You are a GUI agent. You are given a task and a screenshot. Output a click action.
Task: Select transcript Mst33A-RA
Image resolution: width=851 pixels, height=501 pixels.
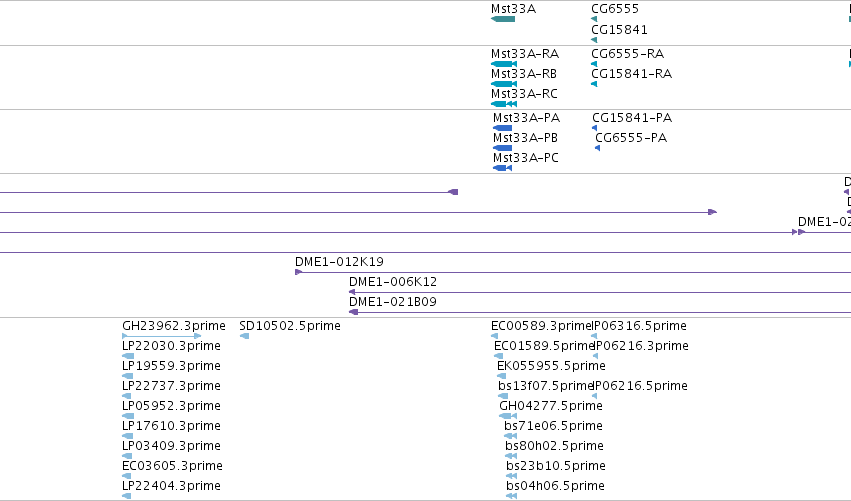point(525,54)
